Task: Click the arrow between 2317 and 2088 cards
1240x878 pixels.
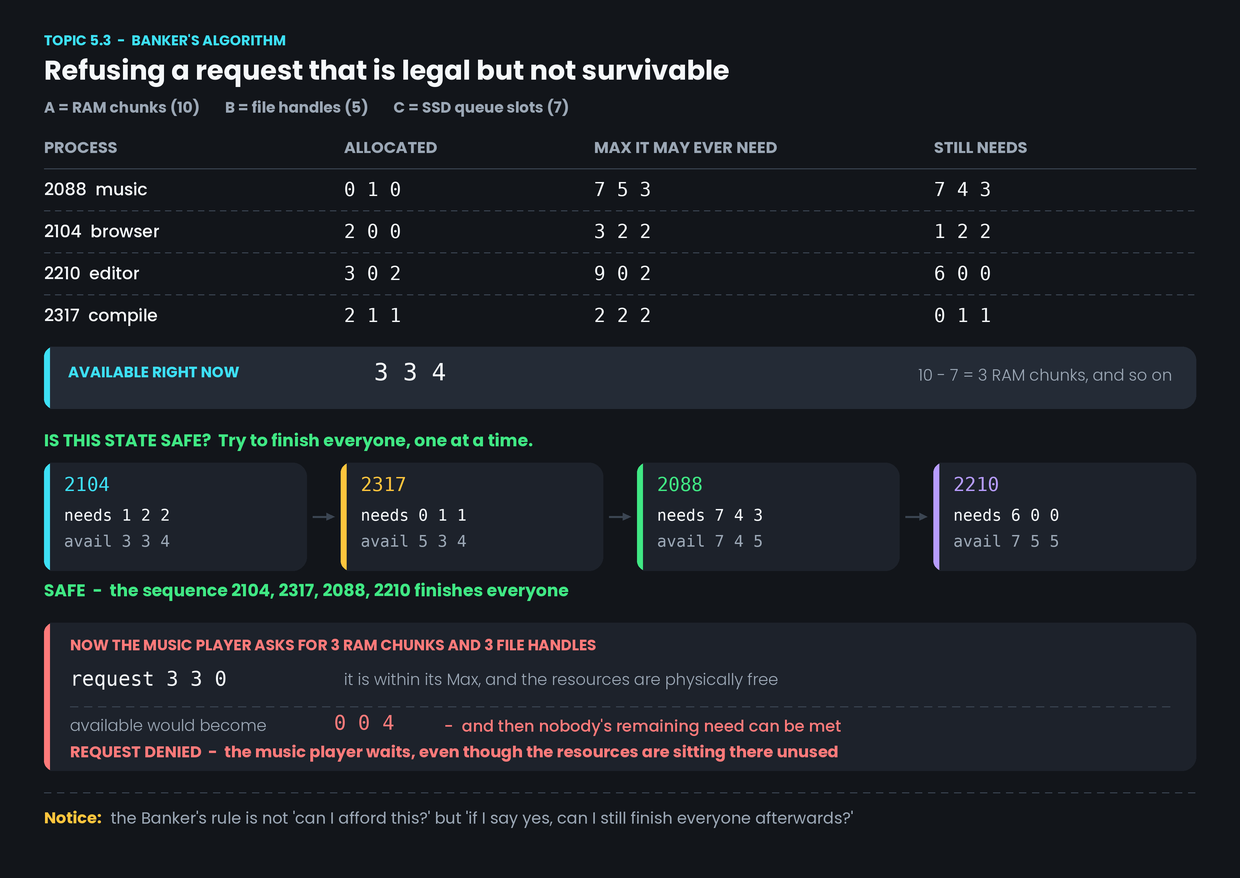Action: pyautogui.click(x=620, y=517)
